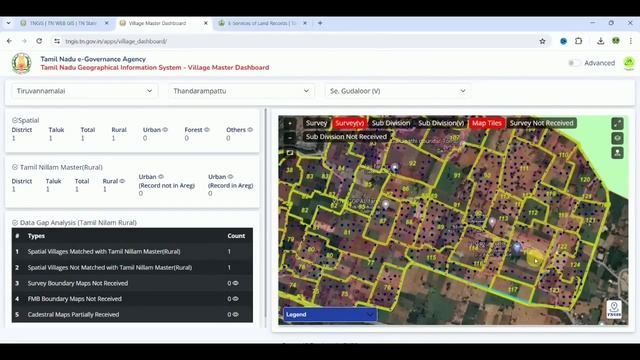The image size is (640, 360).
Task: Open the Tiruvannamalai district dropdown
Action: point(84,91)
